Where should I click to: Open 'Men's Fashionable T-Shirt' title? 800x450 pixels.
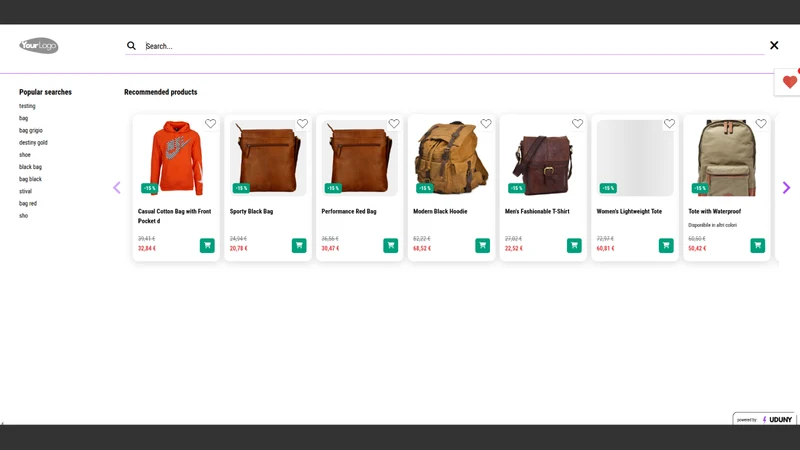point(537,211)
